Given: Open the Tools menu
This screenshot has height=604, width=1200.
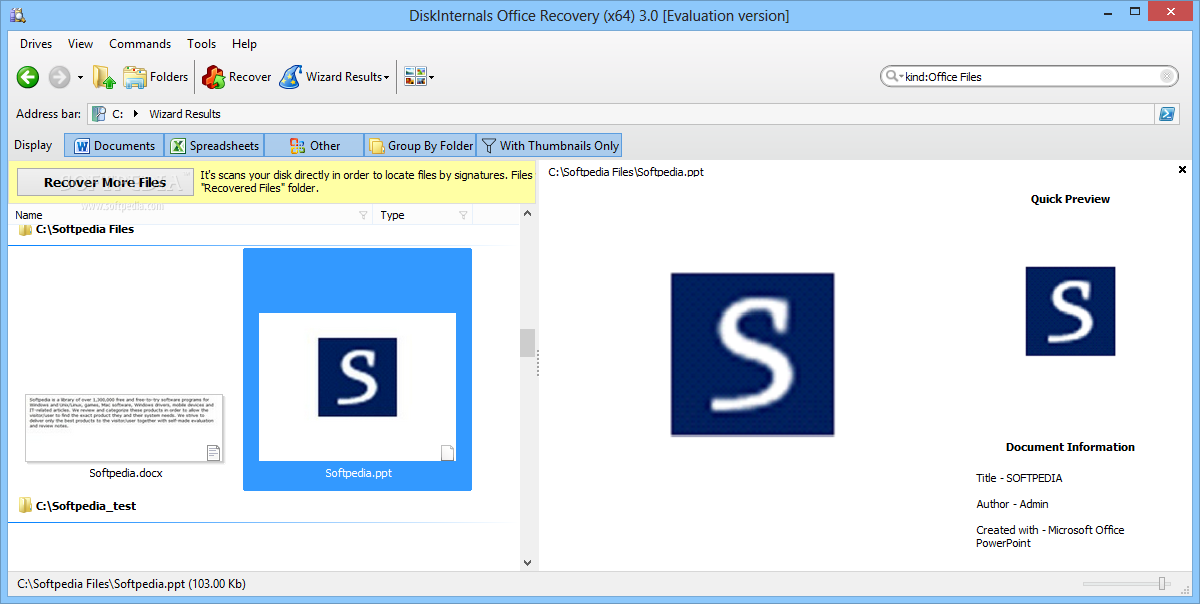Looking at the screenshot, I should (x=201, y=44).
